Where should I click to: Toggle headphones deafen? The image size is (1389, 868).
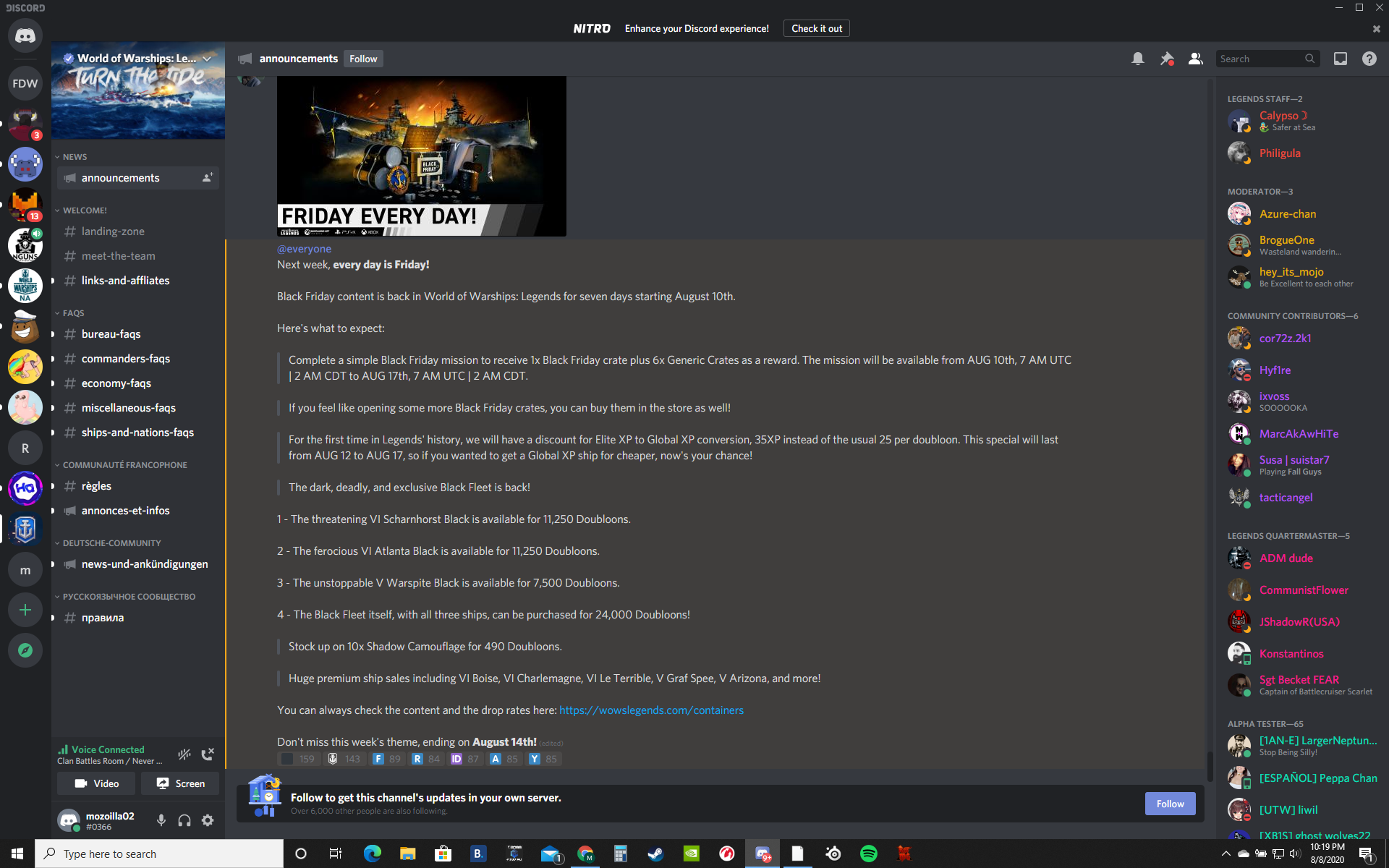pos(184,820)
